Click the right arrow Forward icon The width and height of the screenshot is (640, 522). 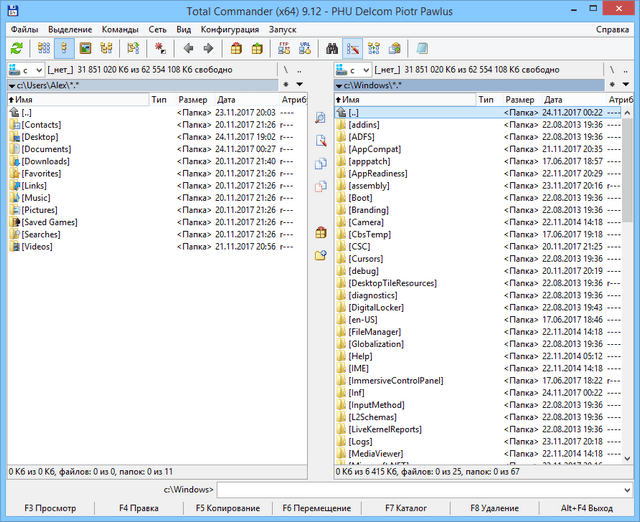(x=207, y=47)
